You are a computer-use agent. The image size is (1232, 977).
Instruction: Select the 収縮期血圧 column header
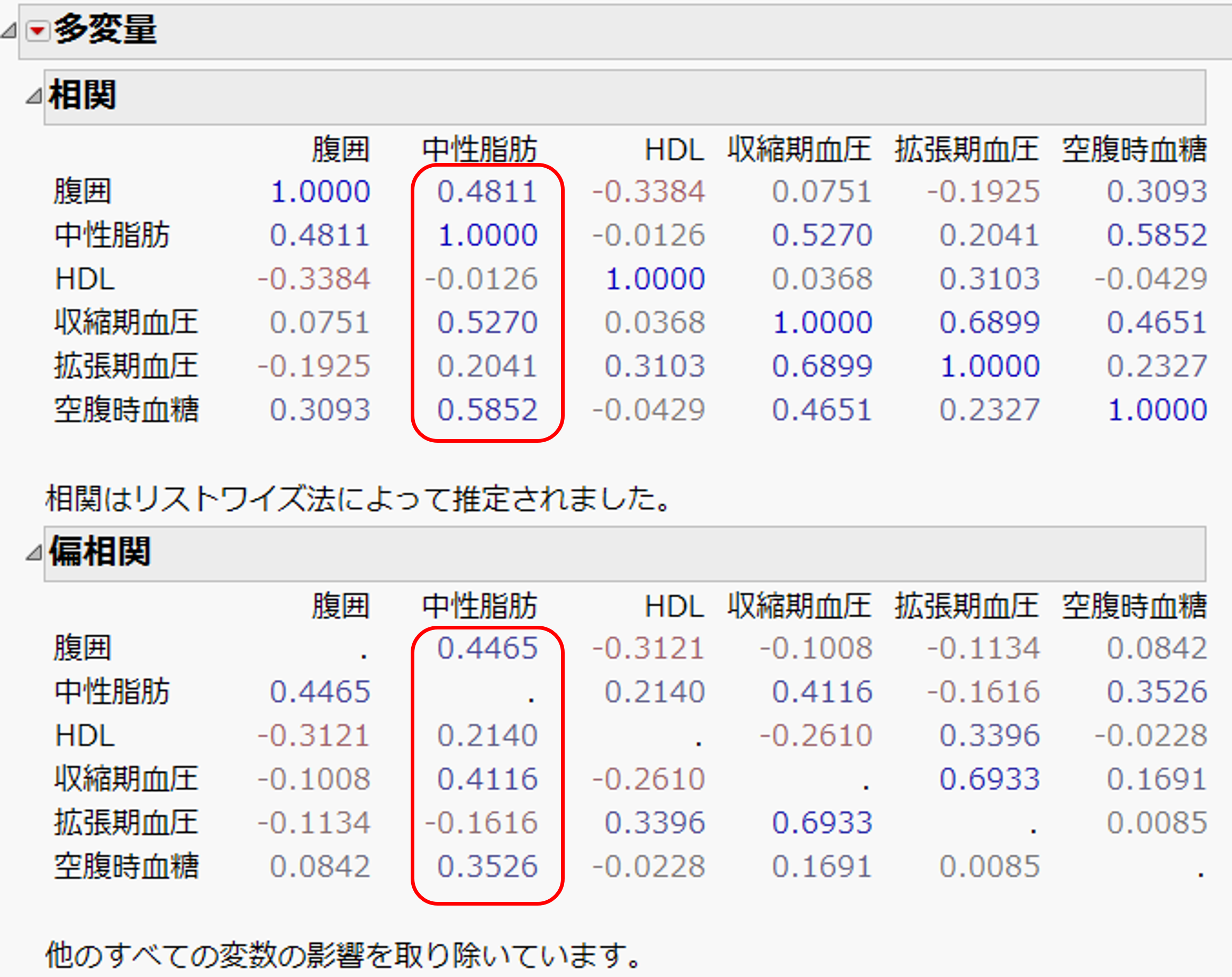click(x=799, y=150)
